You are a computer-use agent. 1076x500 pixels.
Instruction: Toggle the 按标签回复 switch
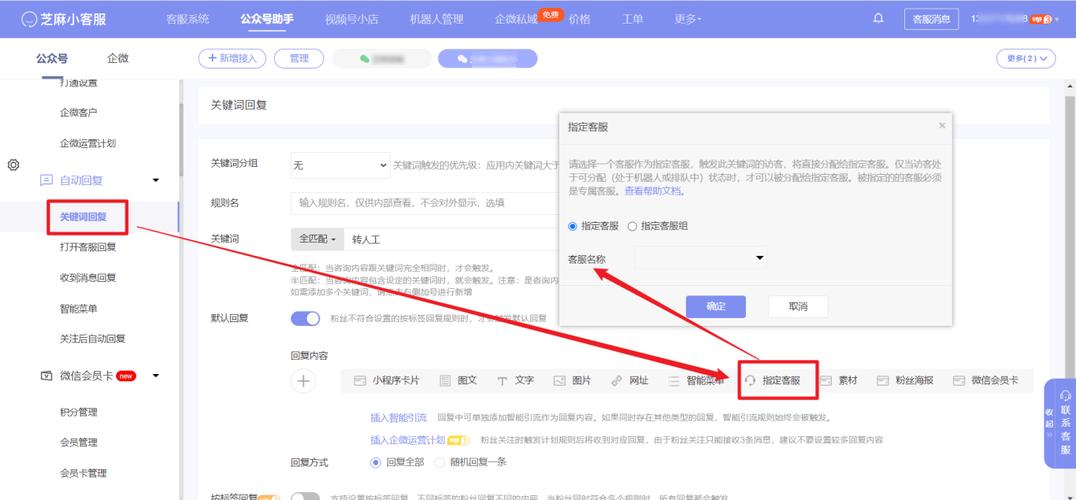point(305,497)
